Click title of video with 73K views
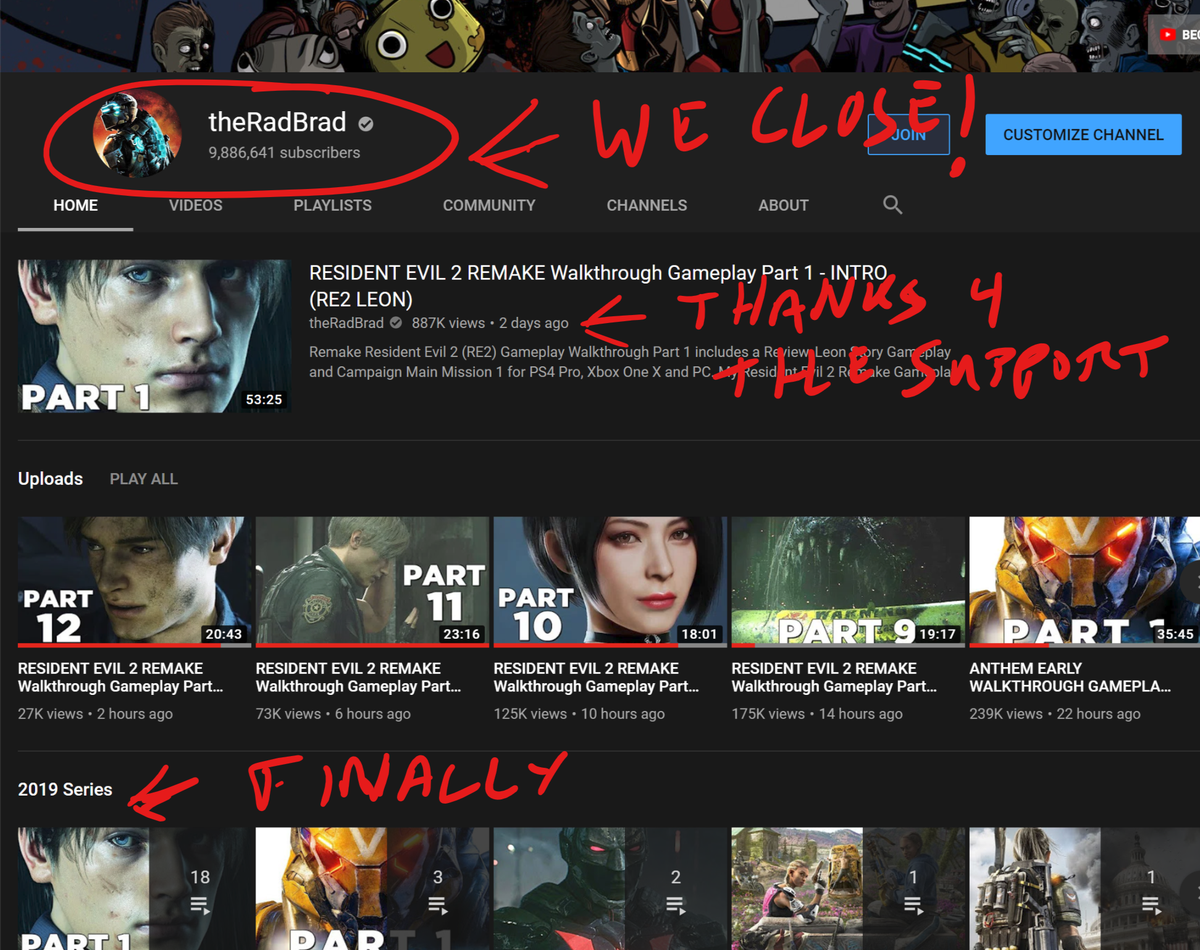 (x=358, y=677)
